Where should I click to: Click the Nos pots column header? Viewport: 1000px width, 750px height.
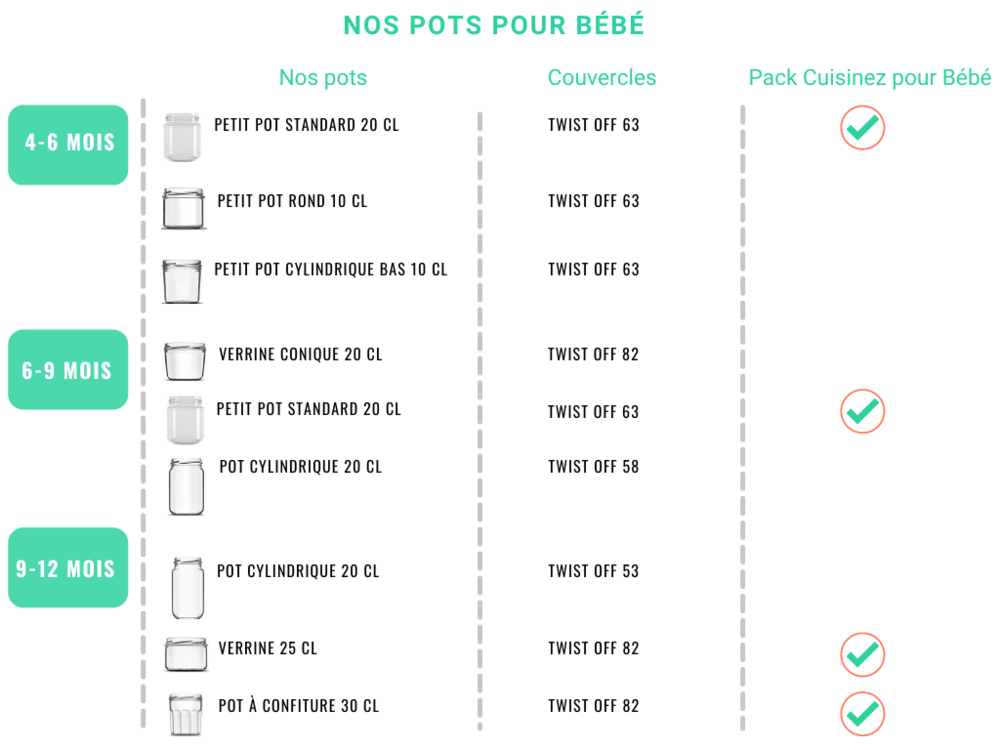point(323,78)
